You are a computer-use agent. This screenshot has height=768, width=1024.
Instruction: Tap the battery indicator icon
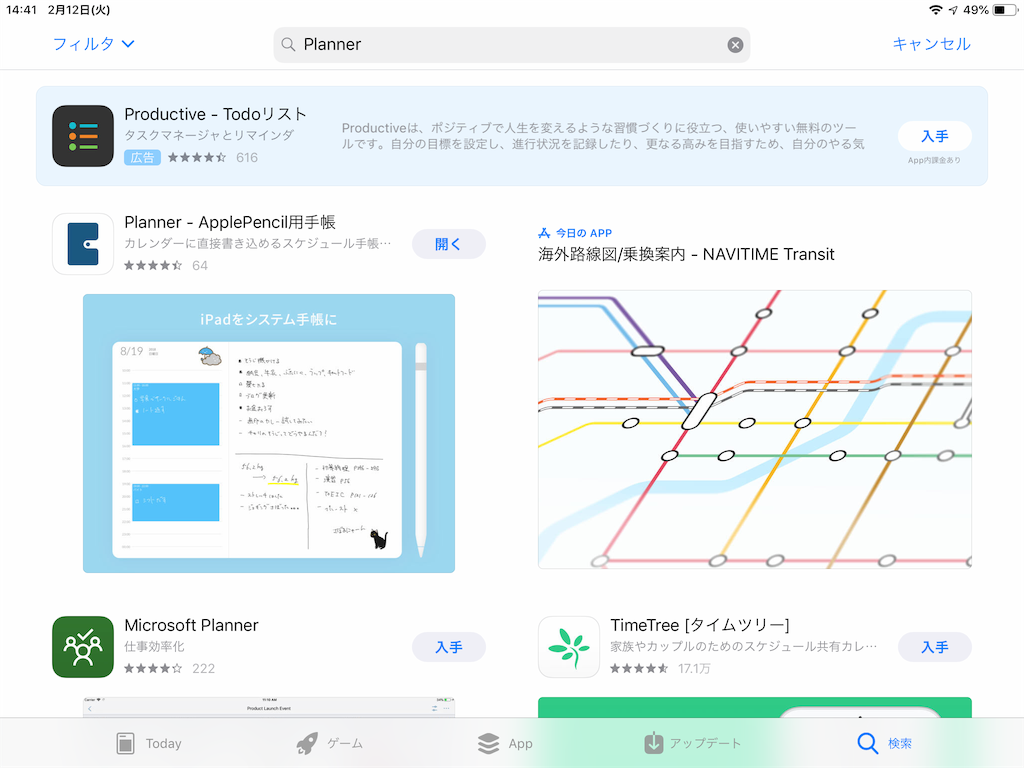[1004, 10]
